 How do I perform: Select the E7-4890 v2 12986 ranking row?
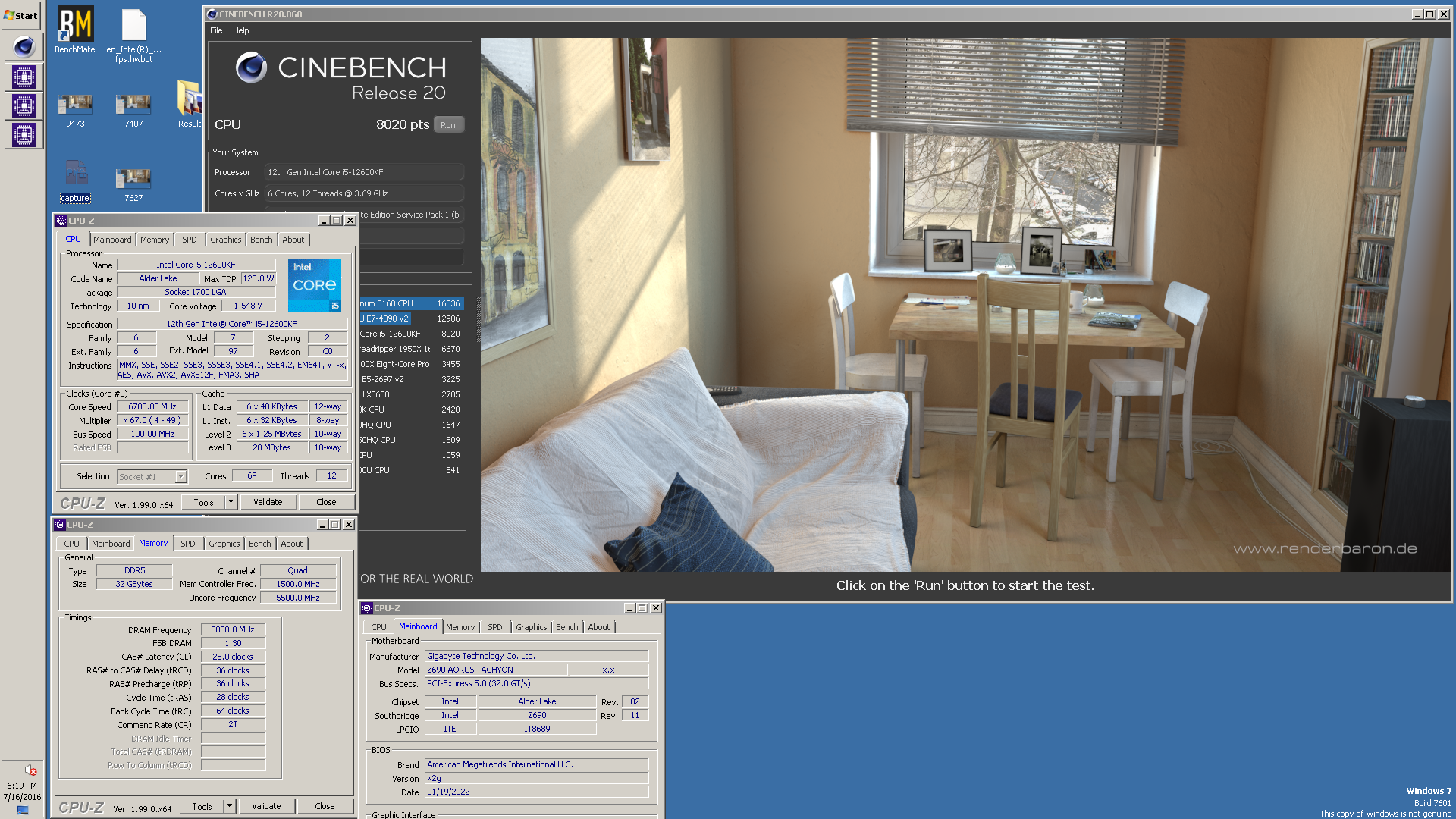click(x=410, y=318)
